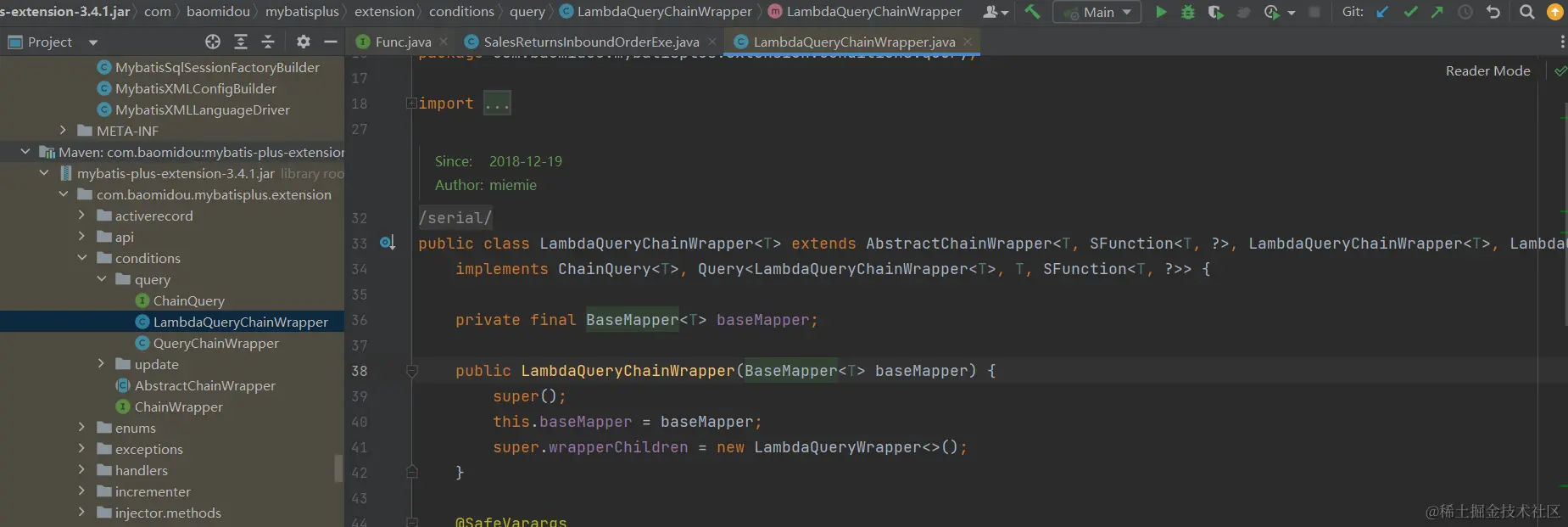Open the dropdown arrow beside the profiler icon
This screenshot has width=1568, height=527.
[1292, 13]
